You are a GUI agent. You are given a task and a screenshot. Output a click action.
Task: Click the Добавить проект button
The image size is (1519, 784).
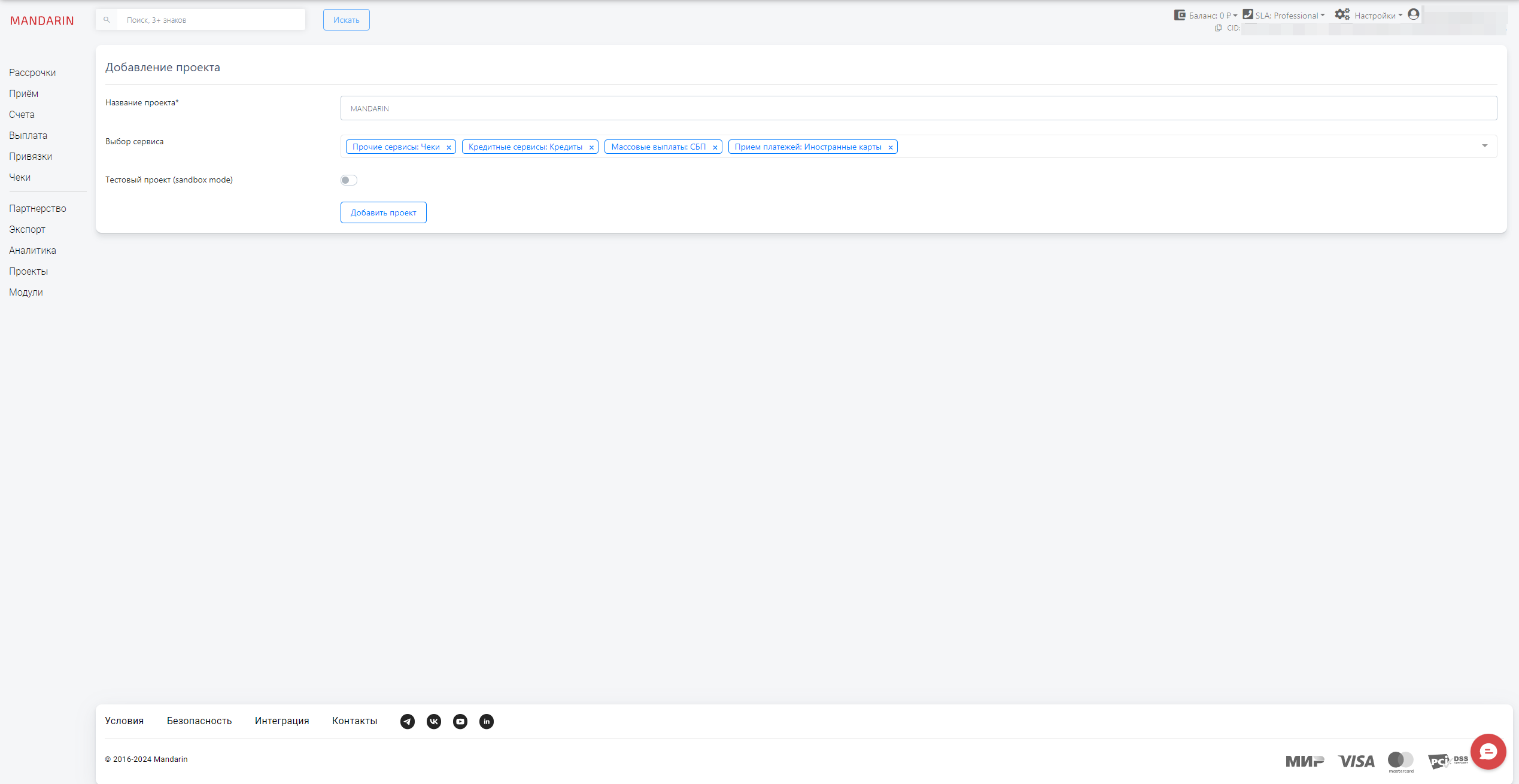(x=383, y=212)
